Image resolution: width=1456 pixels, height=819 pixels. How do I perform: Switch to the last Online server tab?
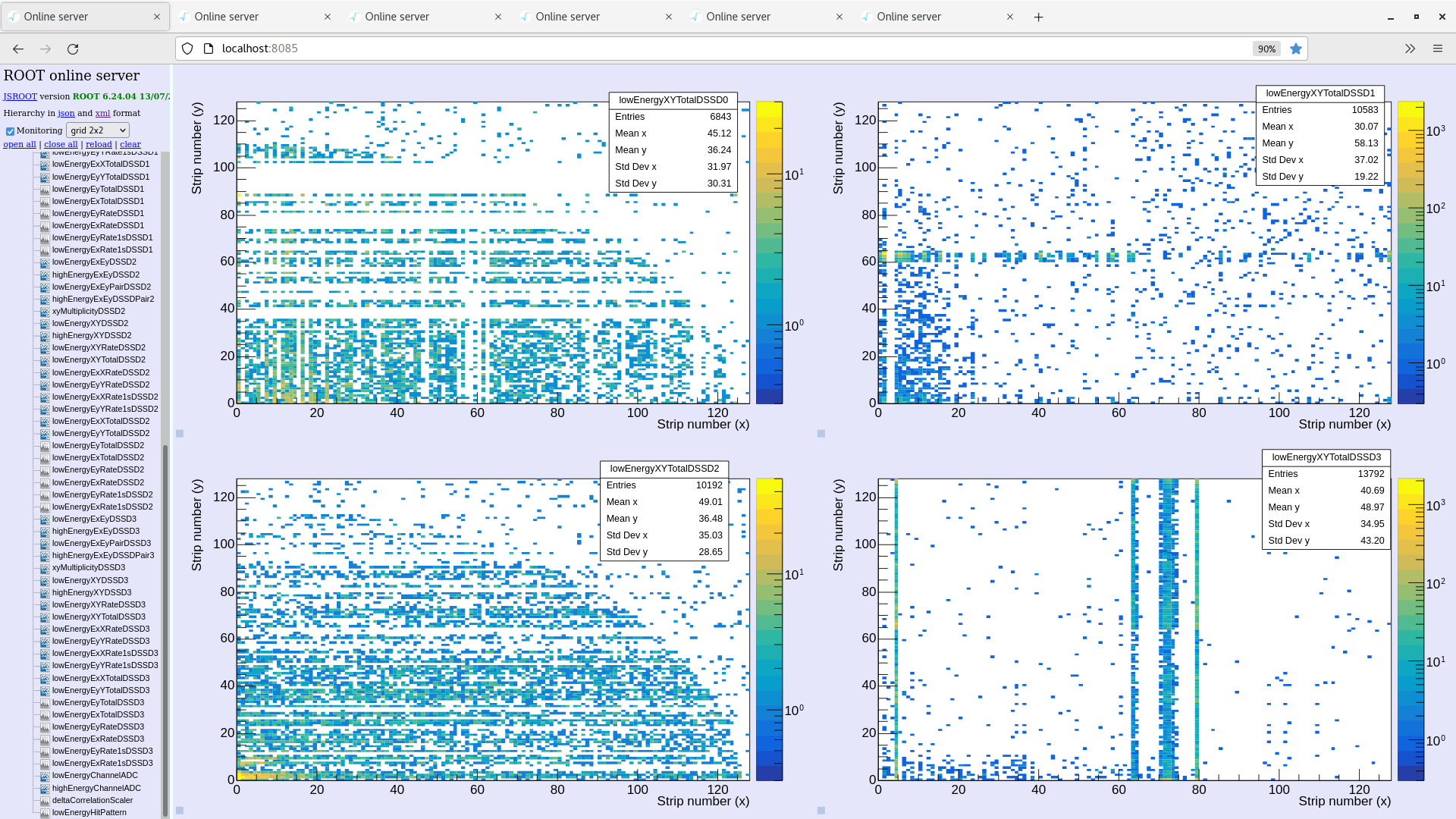pos(908,17)
